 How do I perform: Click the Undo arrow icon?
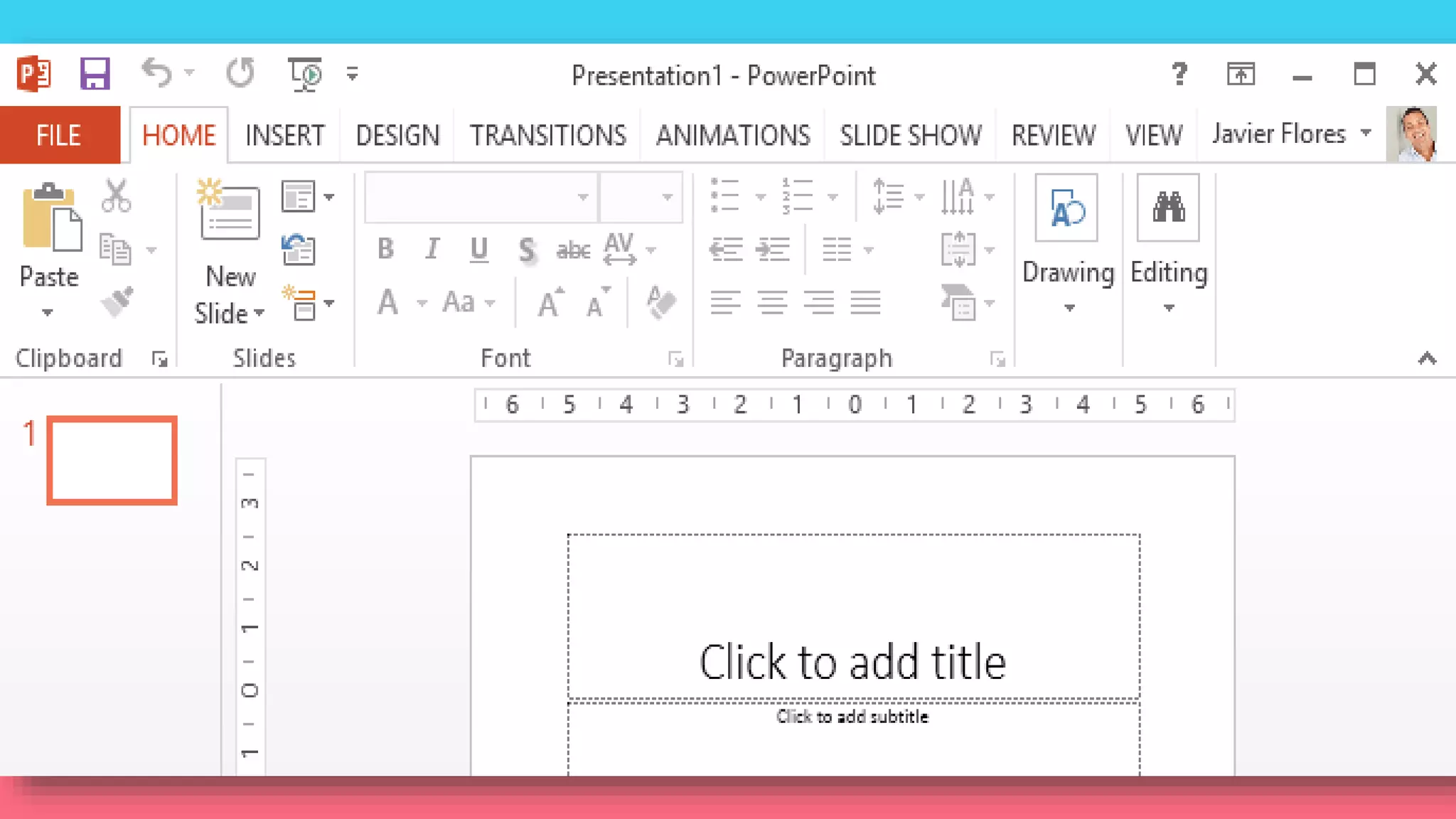pos(157,73)
